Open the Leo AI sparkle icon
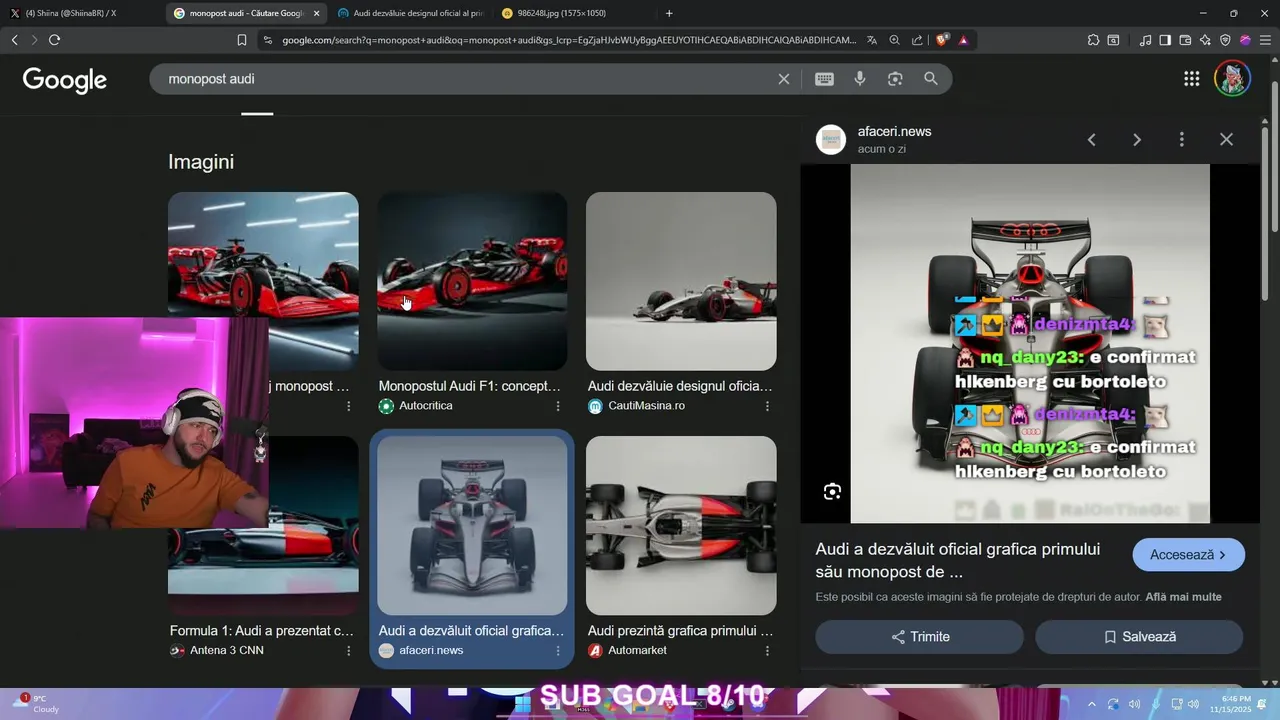This screenshot has height=720, width=1280. (x=1206, y=40)
